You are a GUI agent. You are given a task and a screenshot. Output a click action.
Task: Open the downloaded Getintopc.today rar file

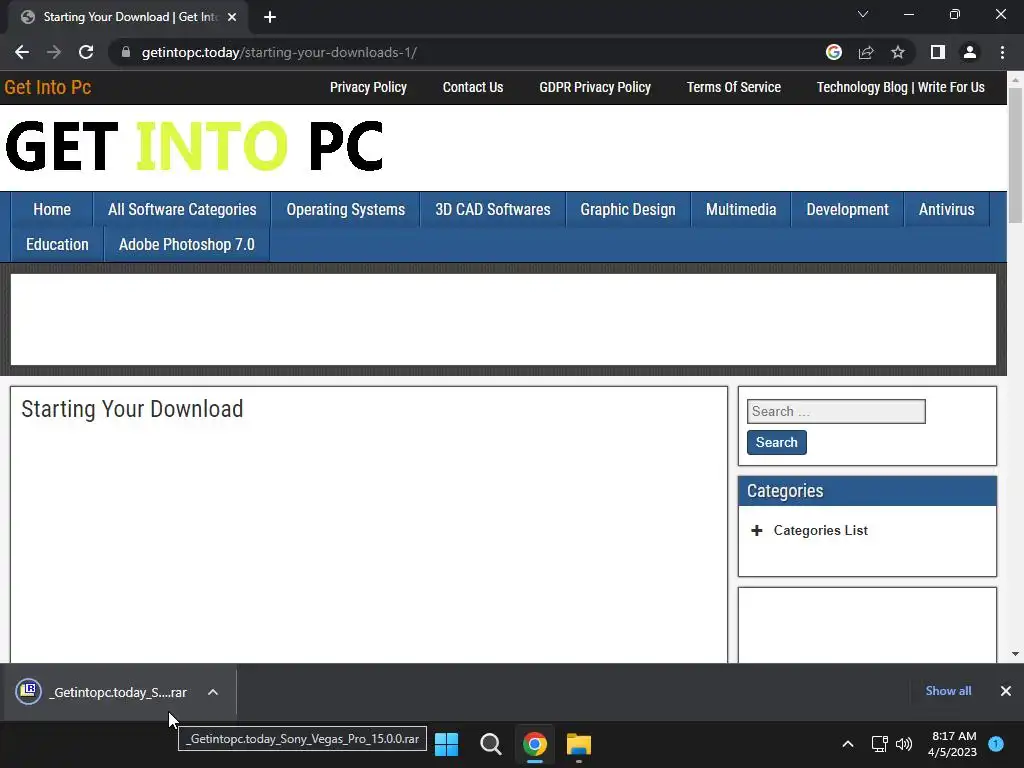point(118,692)
